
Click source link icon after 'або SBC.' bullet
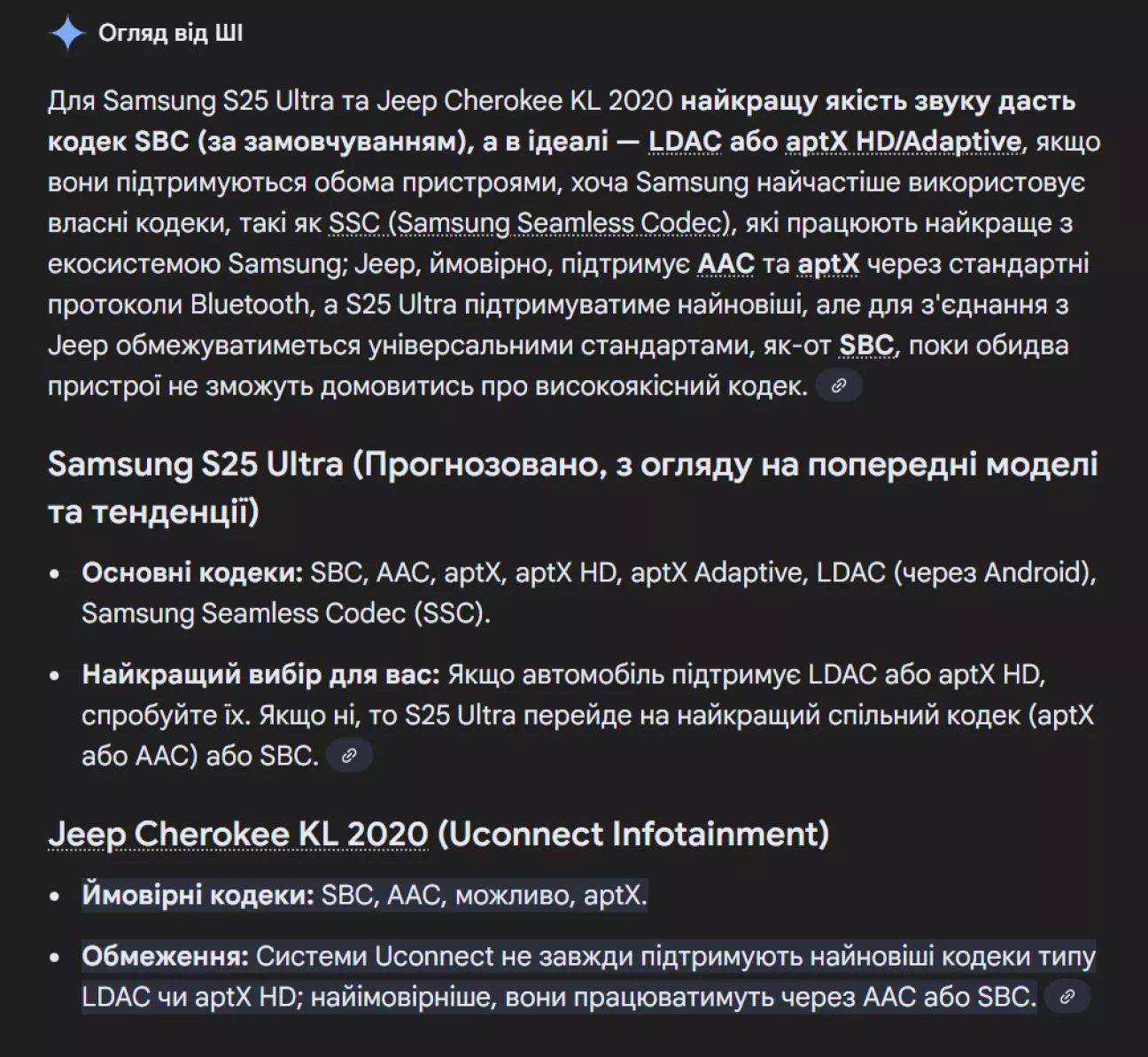pos(349,756)
